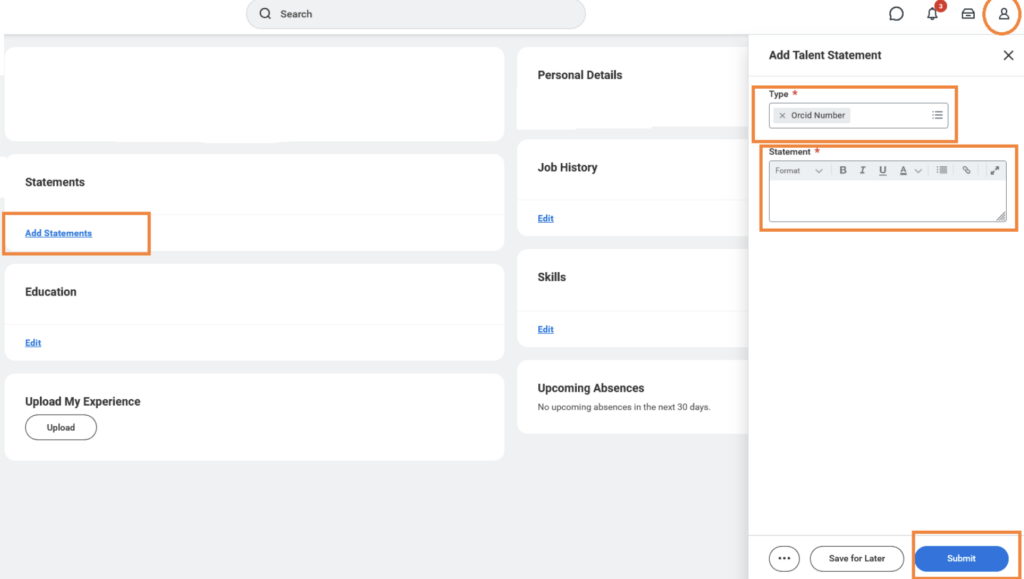Remove the Orcid Number type selection
Viewport: 1024px width, 579px height.
[782, 116]
